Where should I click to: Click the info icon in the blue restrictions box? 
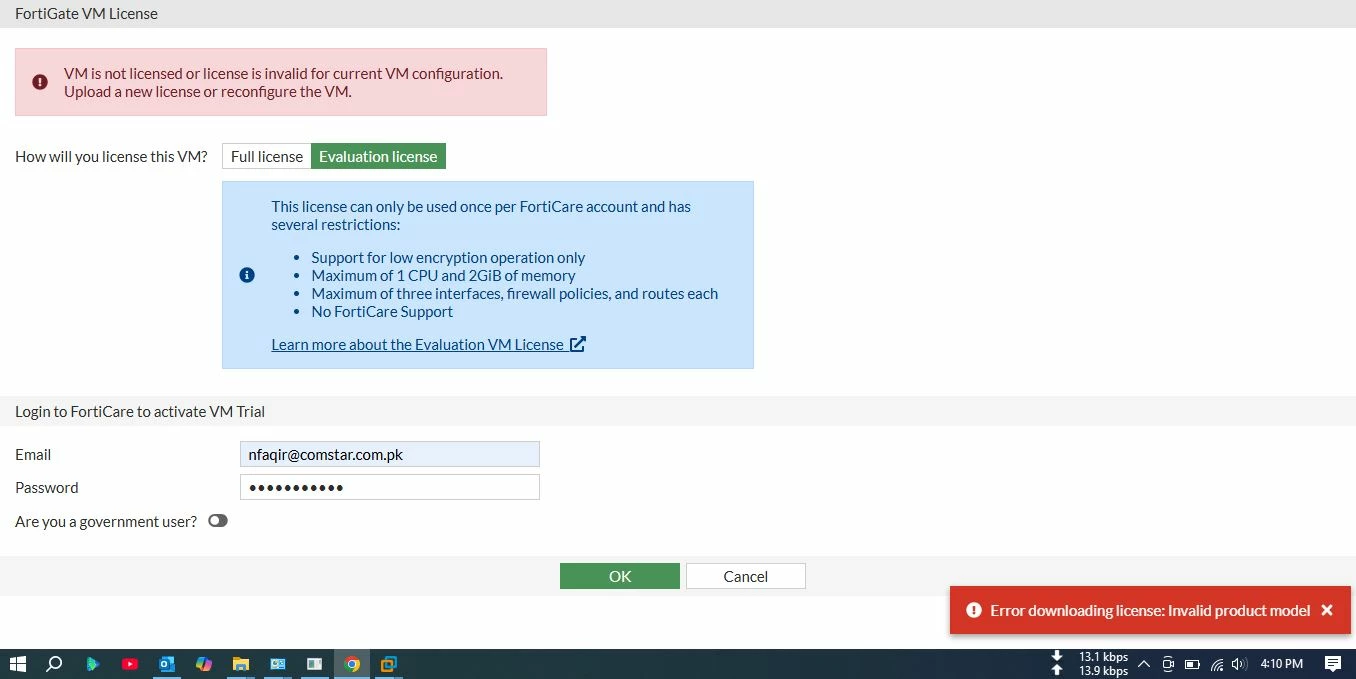[x=247, y=275]
